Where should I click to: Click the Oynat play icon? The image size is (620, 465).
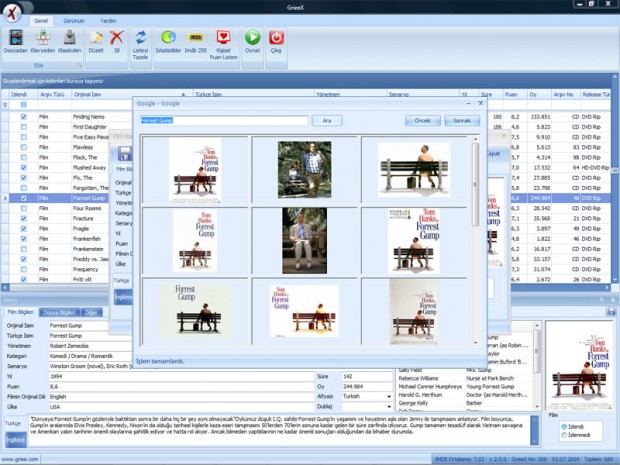click(x=252, y=38)
